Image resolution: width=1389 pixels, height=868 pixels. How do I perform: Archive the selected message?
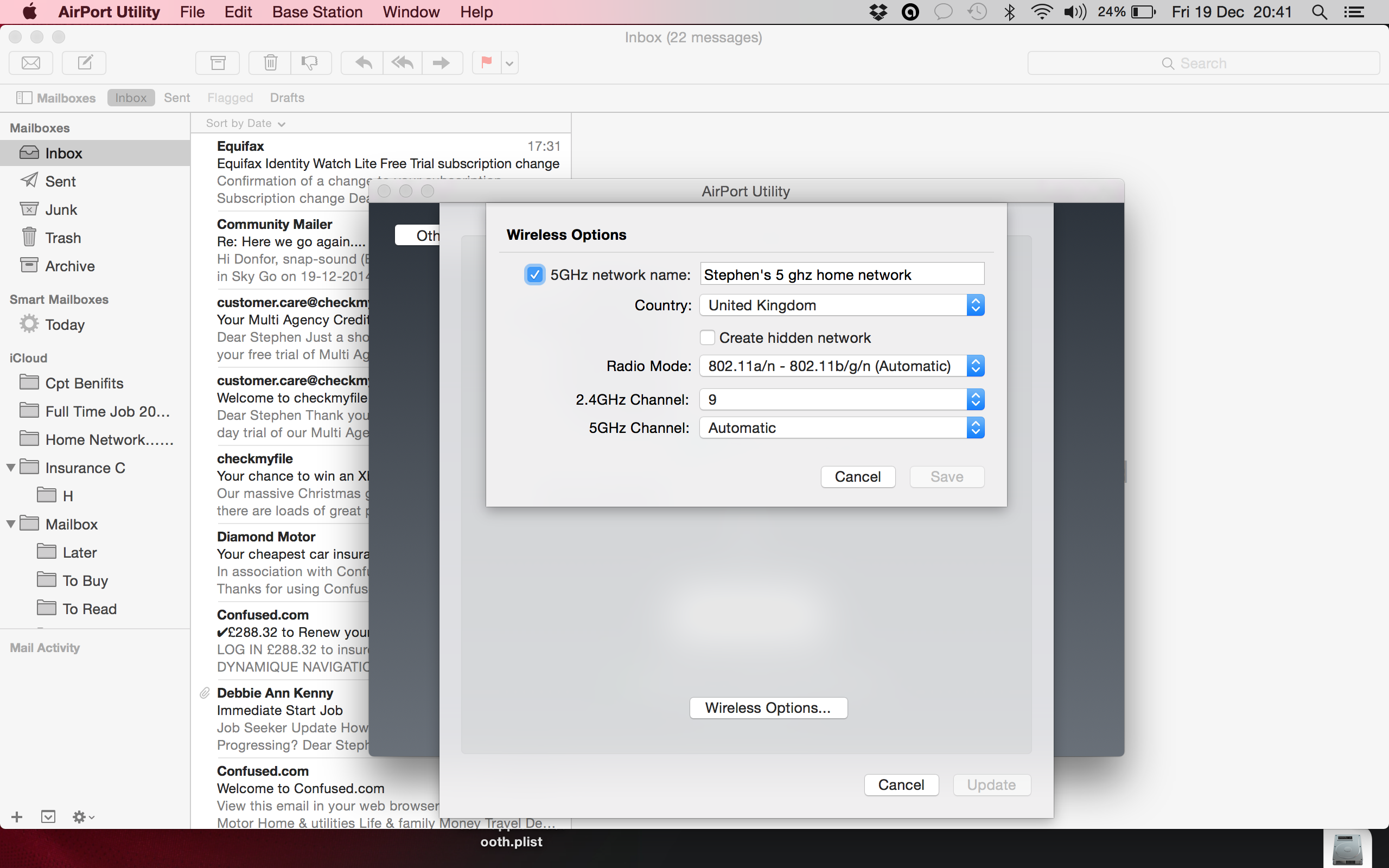coord(218,62)
